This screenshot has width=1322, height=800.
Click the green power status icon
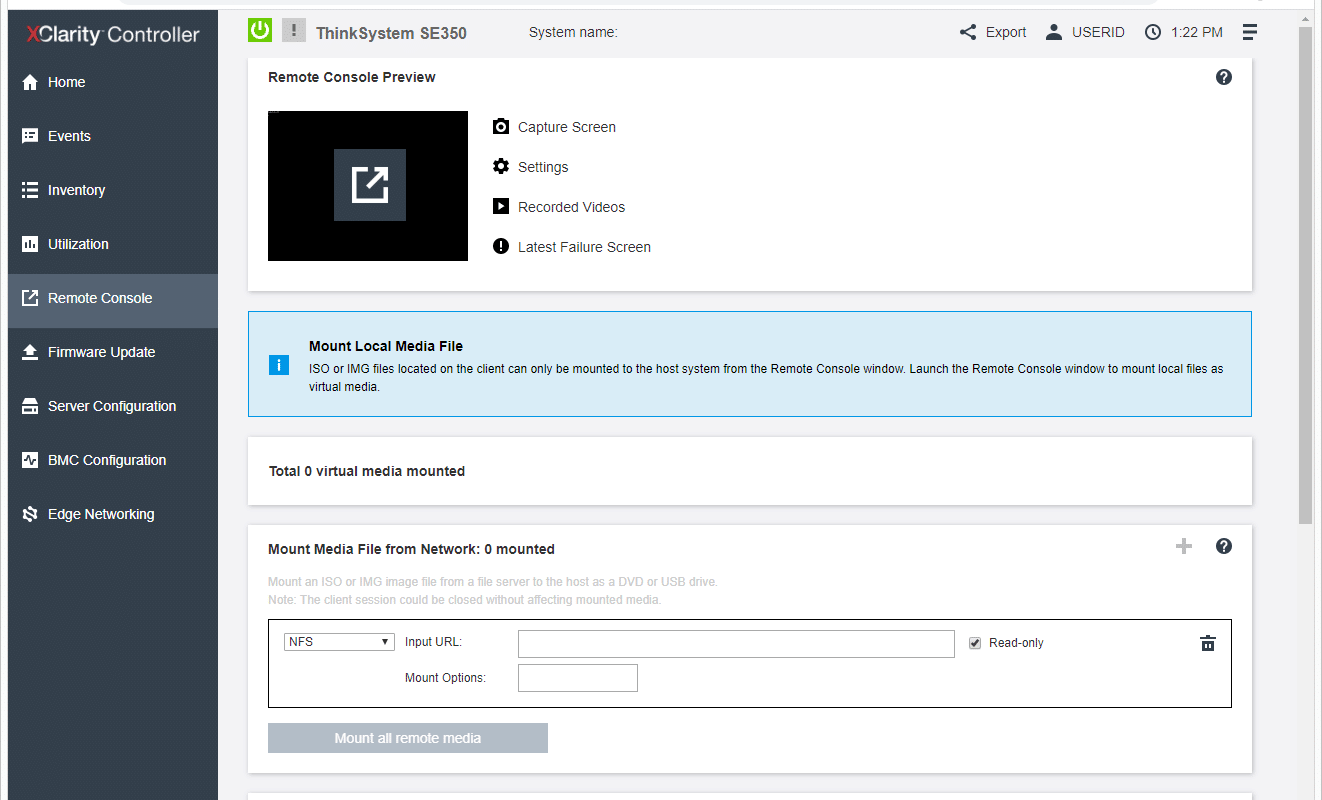pos(260,30)
